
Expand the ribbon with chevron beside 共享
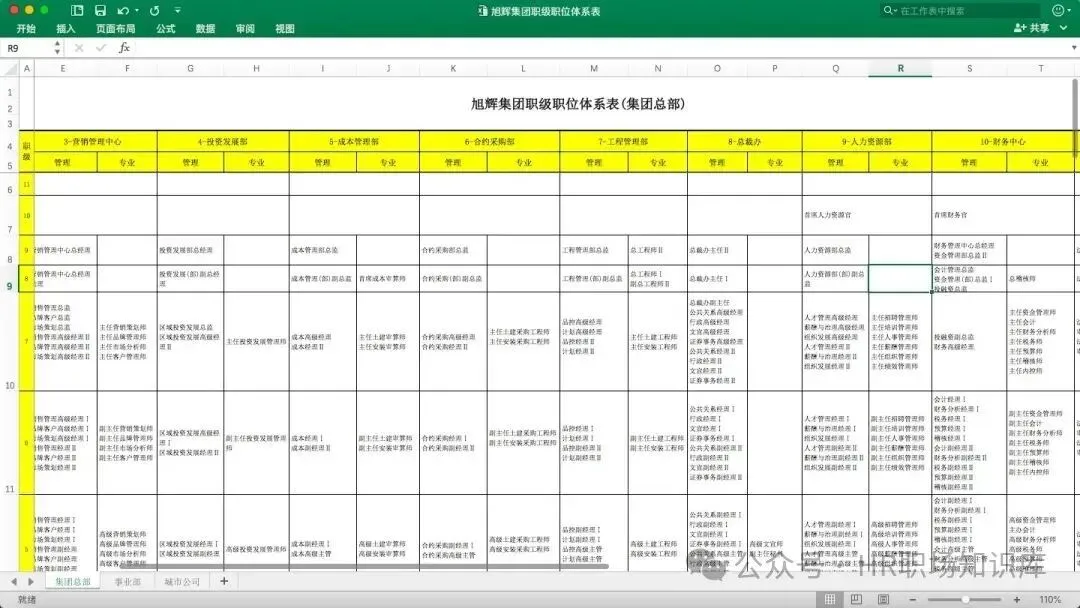click(x=1063, y=28)
